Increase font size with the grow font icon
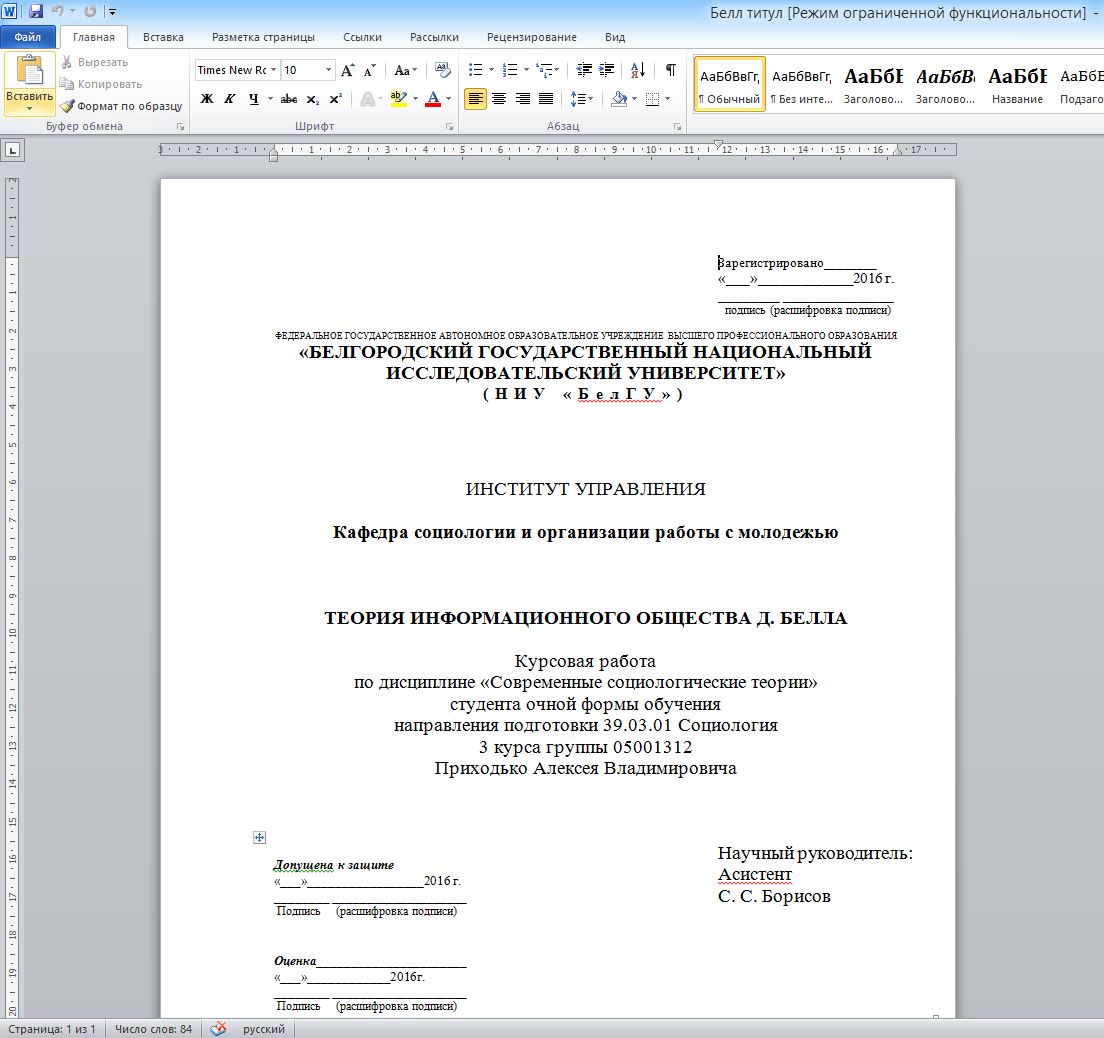1104x1038 pixels. tap(347, 70)
